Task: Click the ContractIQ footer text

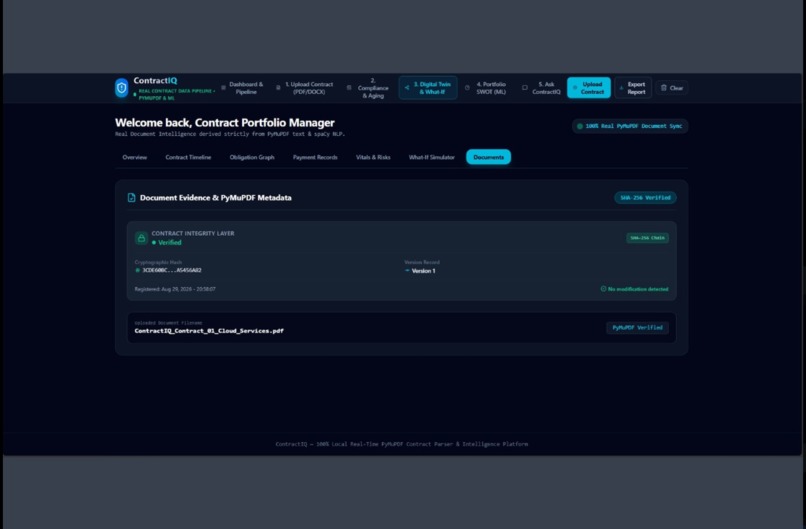Action: coord(401,444)
